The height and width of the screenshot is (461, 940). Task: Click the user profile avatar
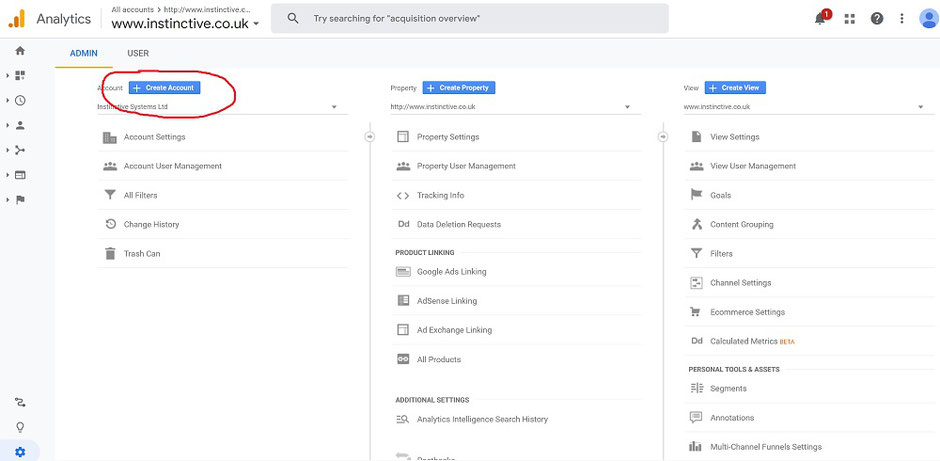(929, 19)
